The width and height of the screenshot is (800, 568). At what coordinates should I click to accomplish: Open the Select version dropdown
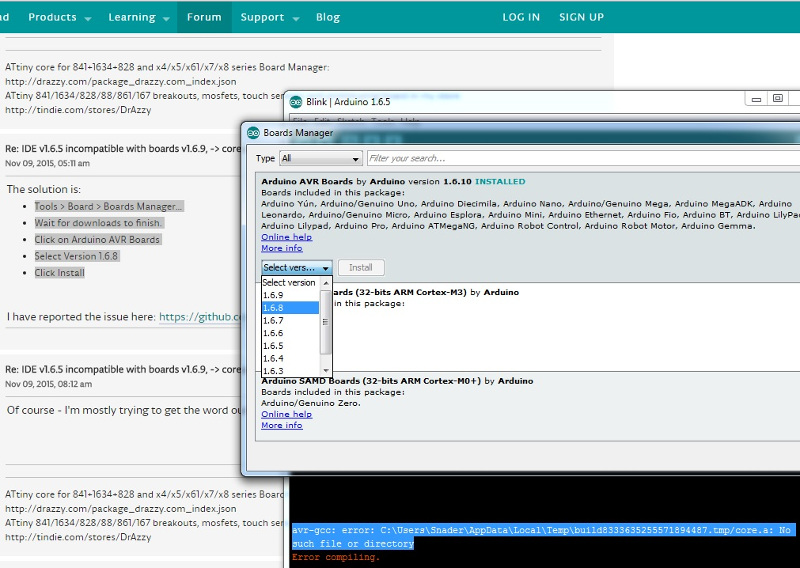coord(297,267)
